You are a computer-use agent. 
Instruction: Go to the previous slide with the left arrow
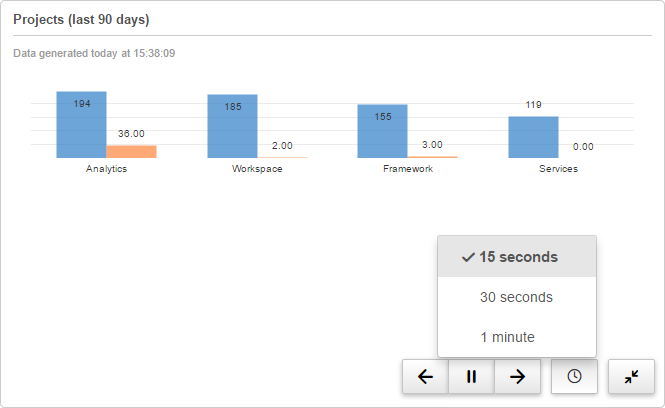tap(425, 377)
